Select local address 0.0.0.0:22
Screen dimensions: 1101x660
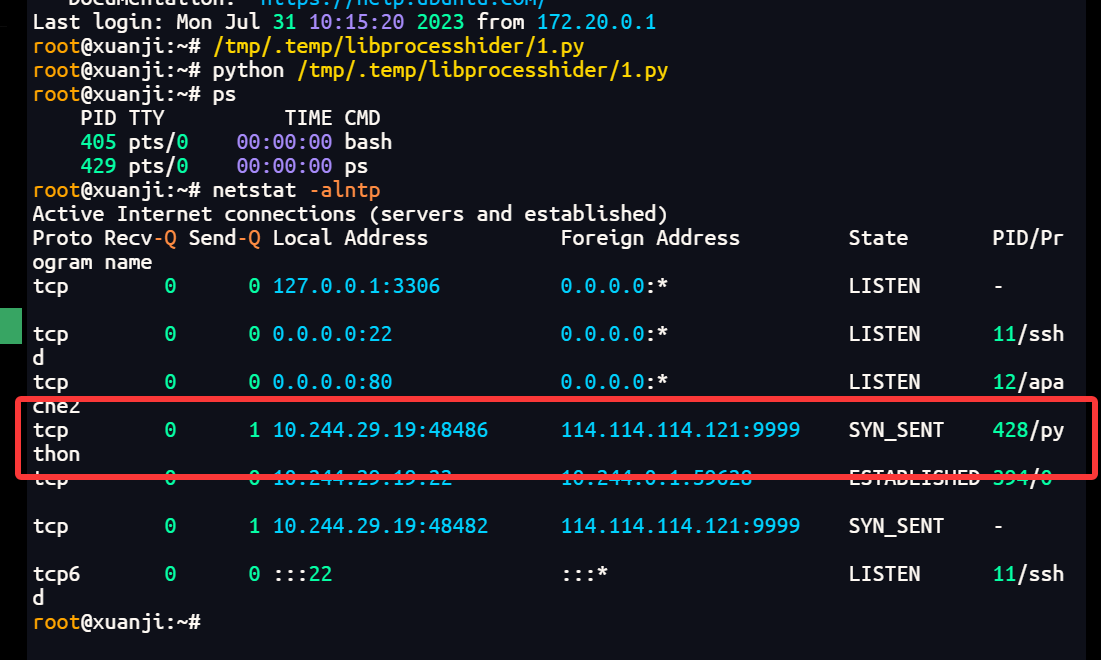tap(332, 334)
